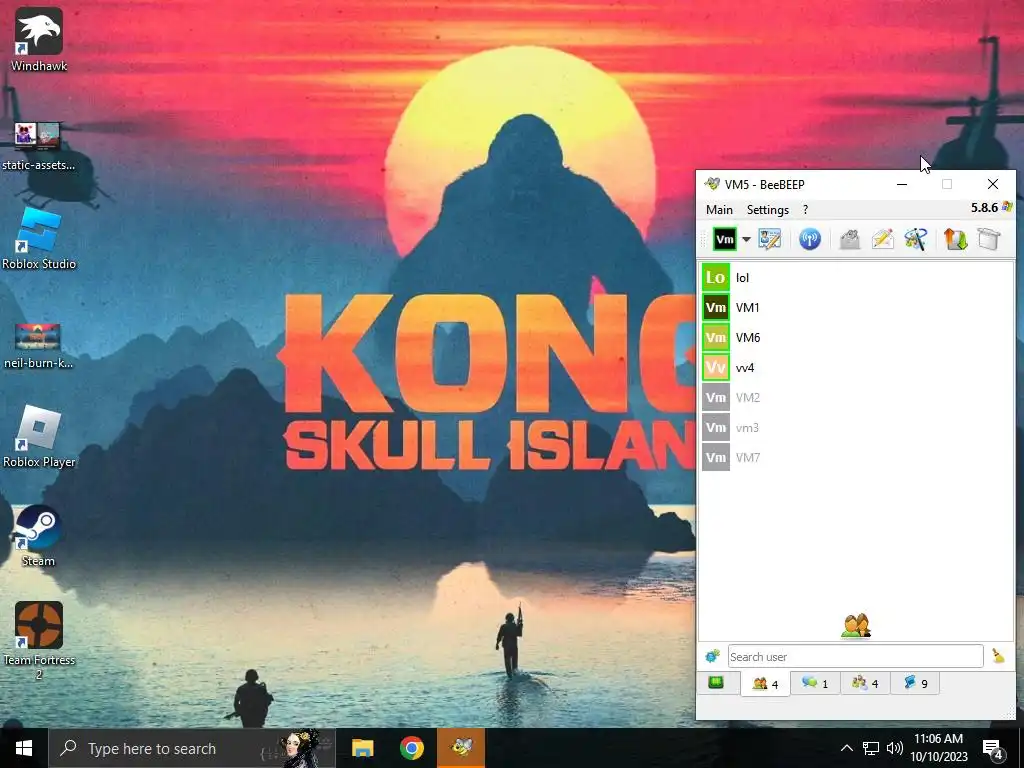Open the Windows Start menu
The image size is (1024, 768).
coord(24,748)
